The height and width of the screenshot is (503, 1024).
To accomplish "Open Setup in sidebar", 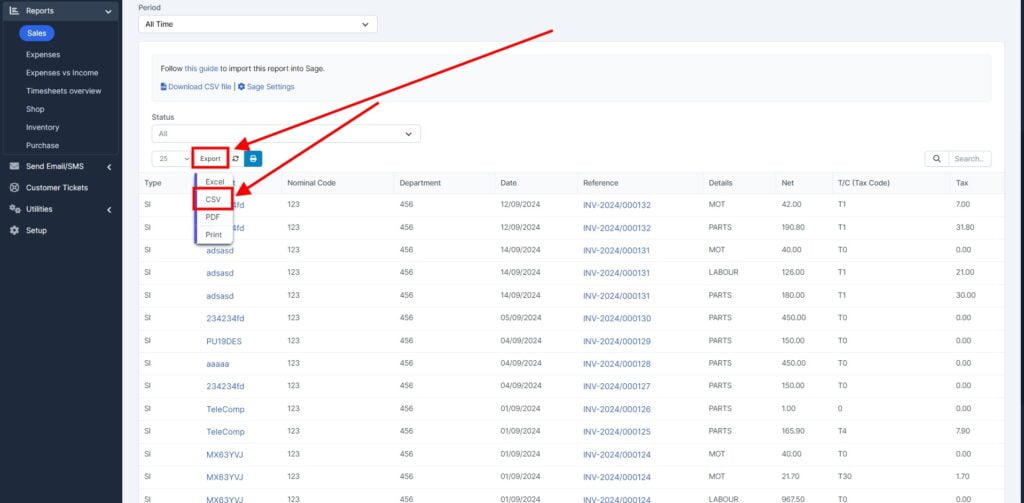I will point(36,231).
